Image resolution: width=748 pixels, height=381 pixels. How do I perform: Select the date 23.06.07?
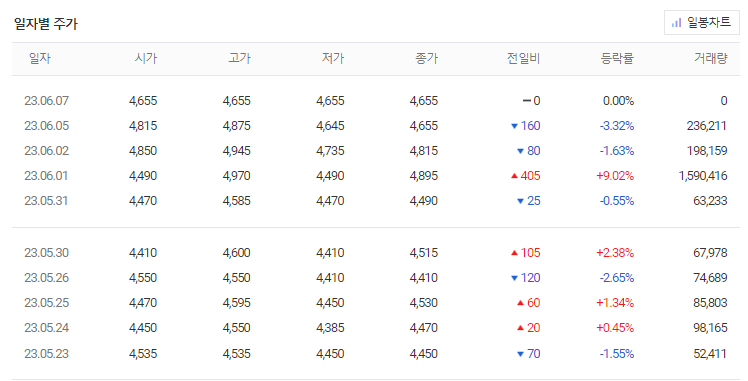click(x=46, y=101)
